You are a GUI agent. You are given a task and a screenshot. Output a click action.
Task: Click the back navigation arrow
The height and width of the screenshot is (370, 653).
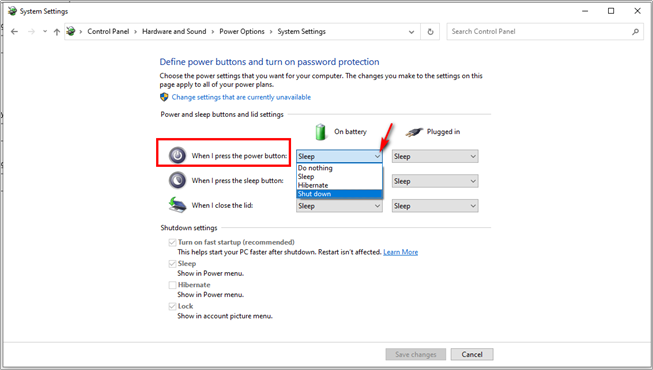tap(15, 32)
